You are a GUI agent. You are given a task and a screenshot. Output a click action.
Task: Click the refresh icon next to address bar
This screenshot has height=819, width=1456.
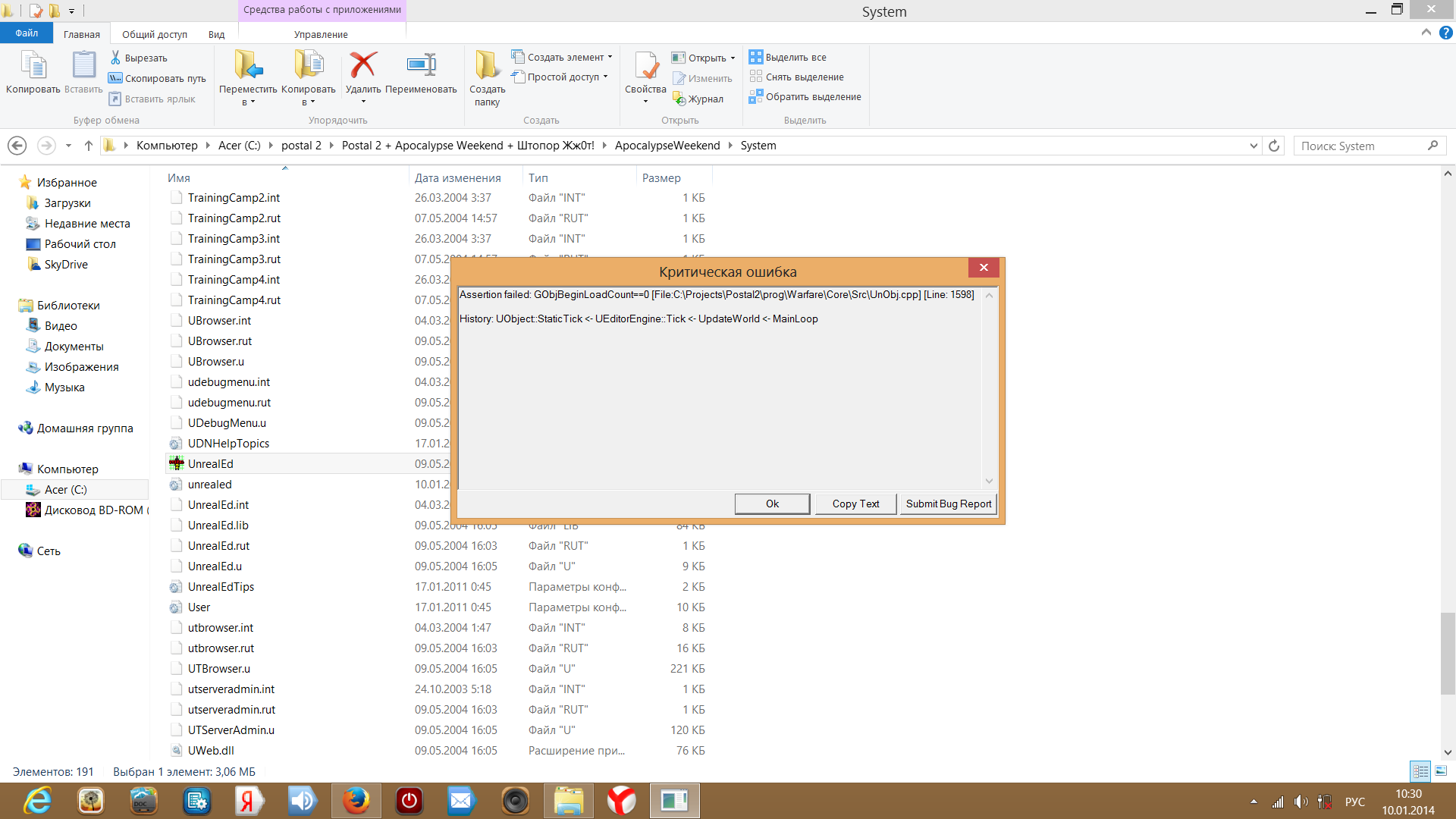pyautogui.click(x=1274, y=146)
